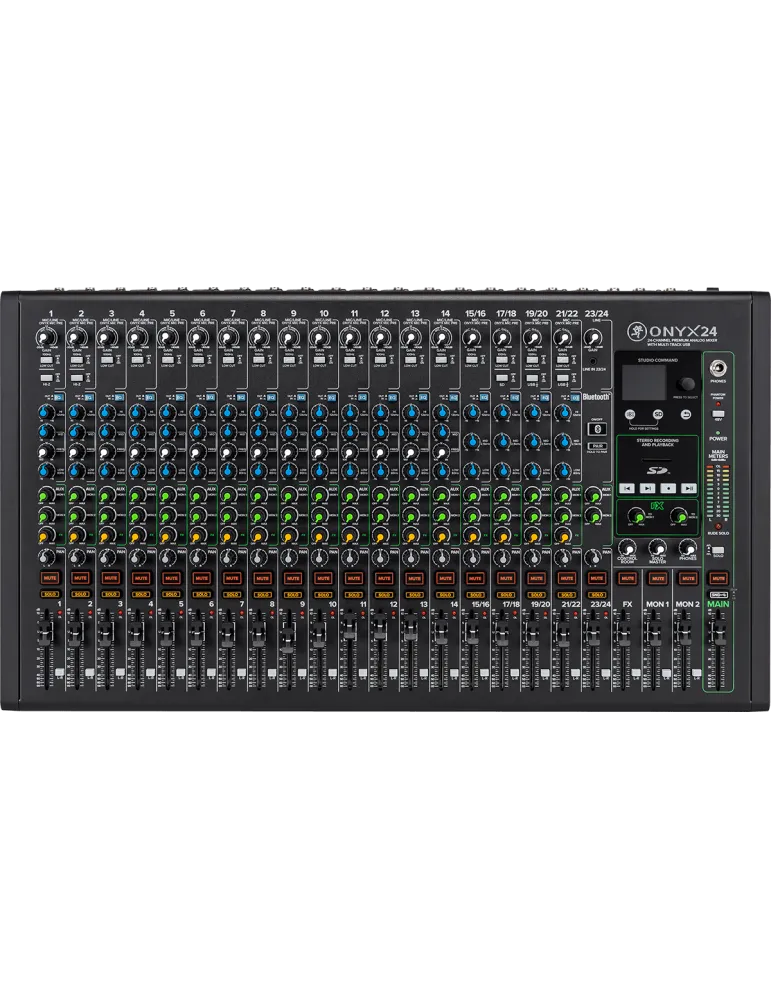Select channel 1 HI EQ blue knob
The width and height of the screenshot is (771, 1000).
(45, 412)
